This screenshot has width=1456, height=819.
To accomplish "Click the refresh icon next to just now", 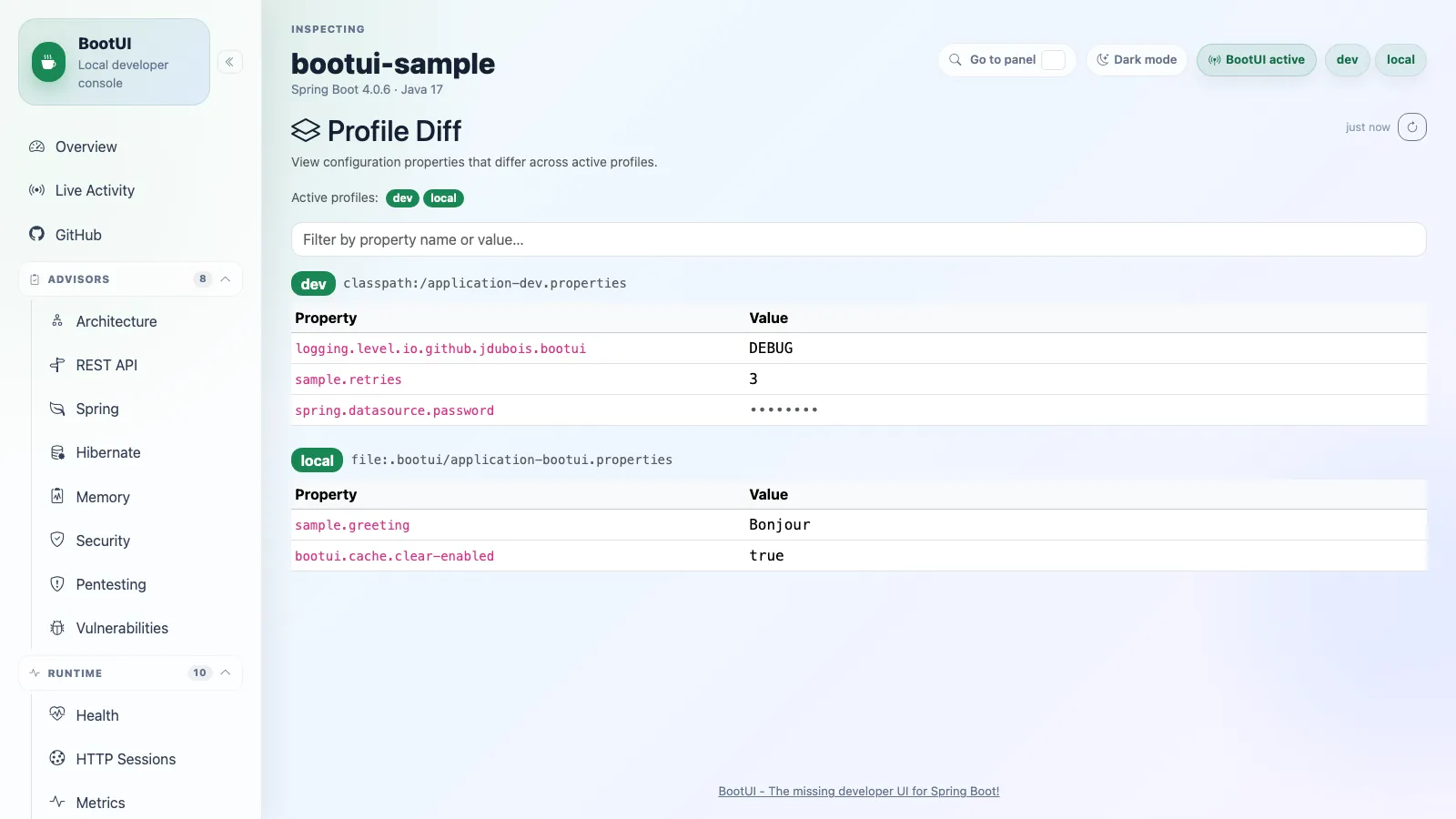I will click(1411, 127).
